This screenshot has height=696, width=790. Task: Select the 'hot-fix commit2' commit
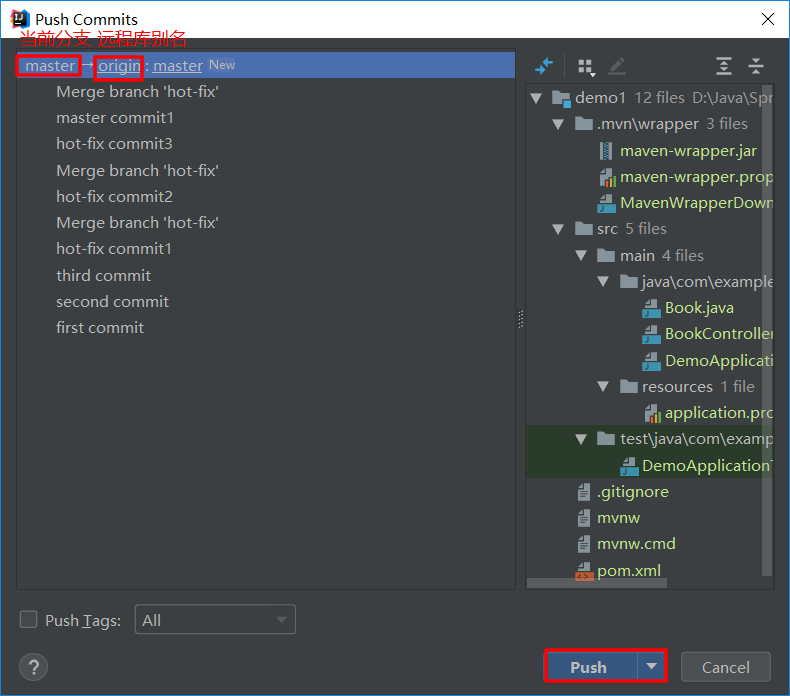pyautogui.click(x=114, y=197)
